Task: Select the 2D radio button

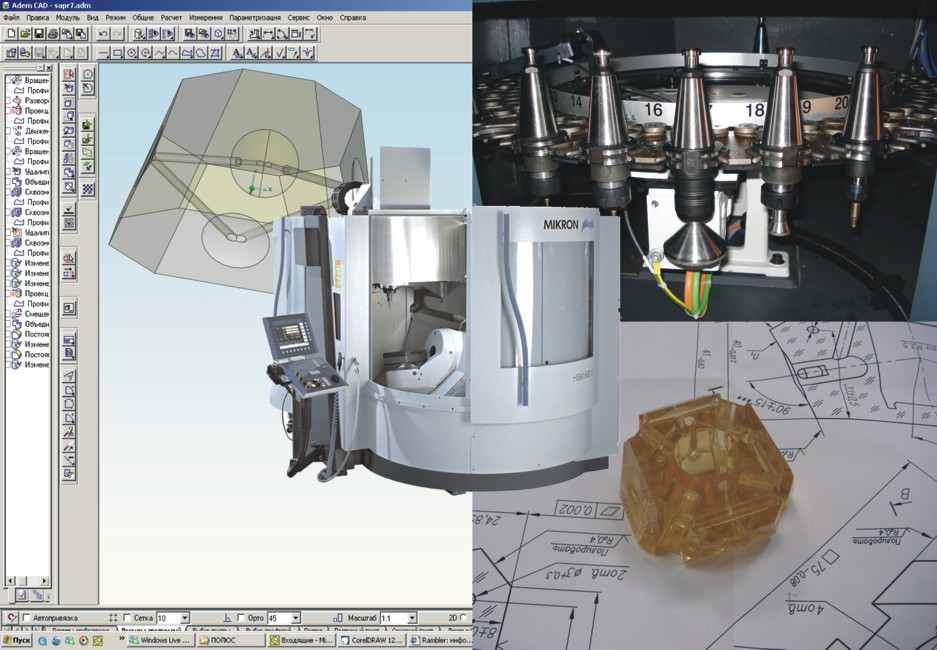Action: tap(464, 618)
